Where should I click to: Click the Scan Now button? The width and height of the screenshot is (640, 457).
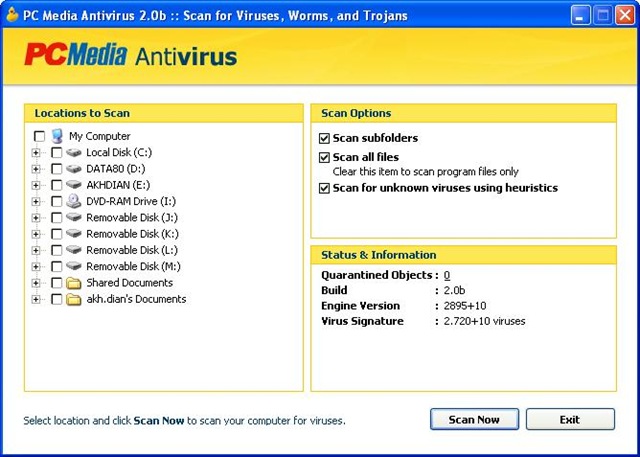(x=474, y=419)
